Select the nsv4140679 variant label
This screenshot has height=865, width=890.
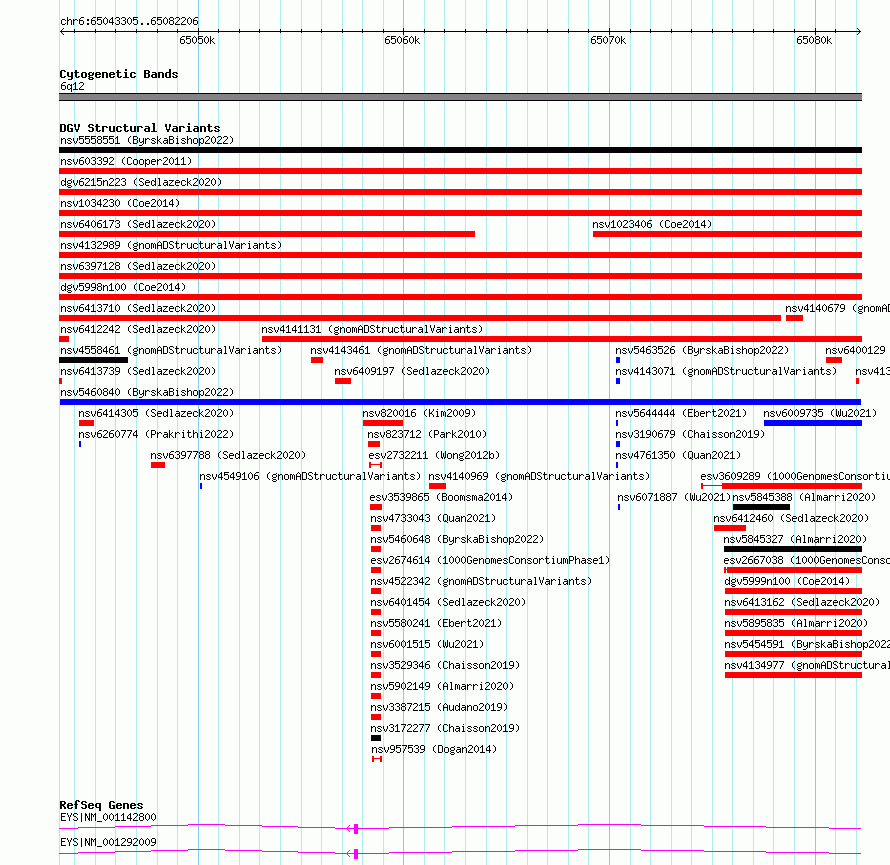pos(837,308)
